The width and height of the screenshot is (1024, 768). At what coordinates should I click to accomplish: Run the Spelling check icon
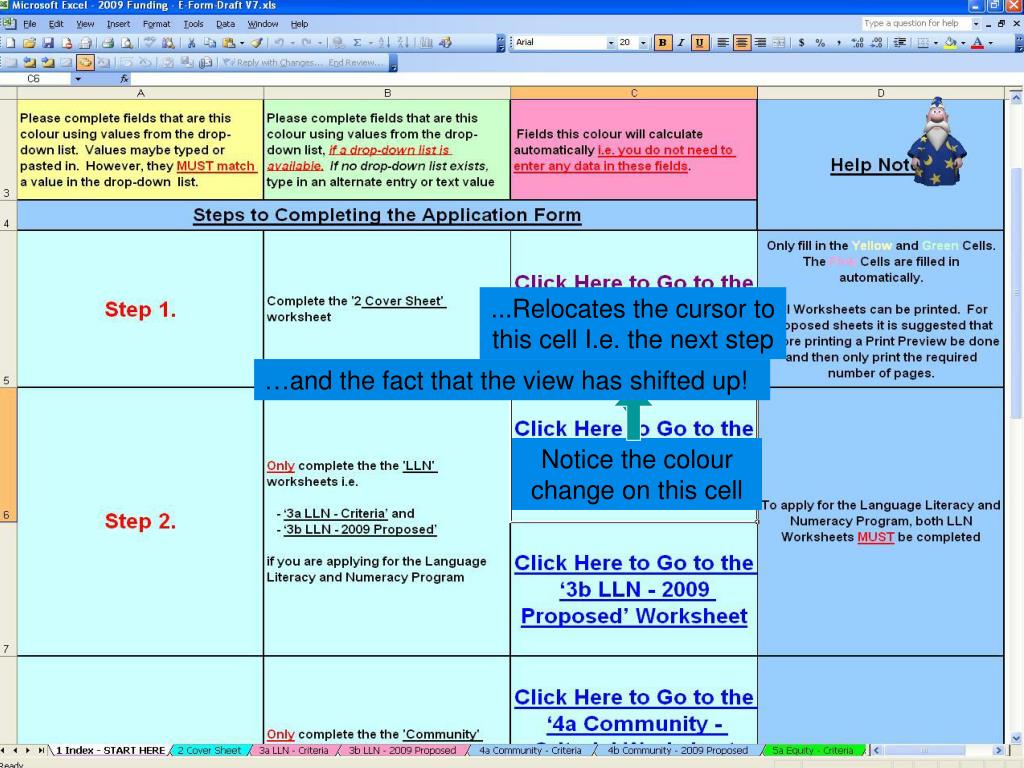coord(150,42)
